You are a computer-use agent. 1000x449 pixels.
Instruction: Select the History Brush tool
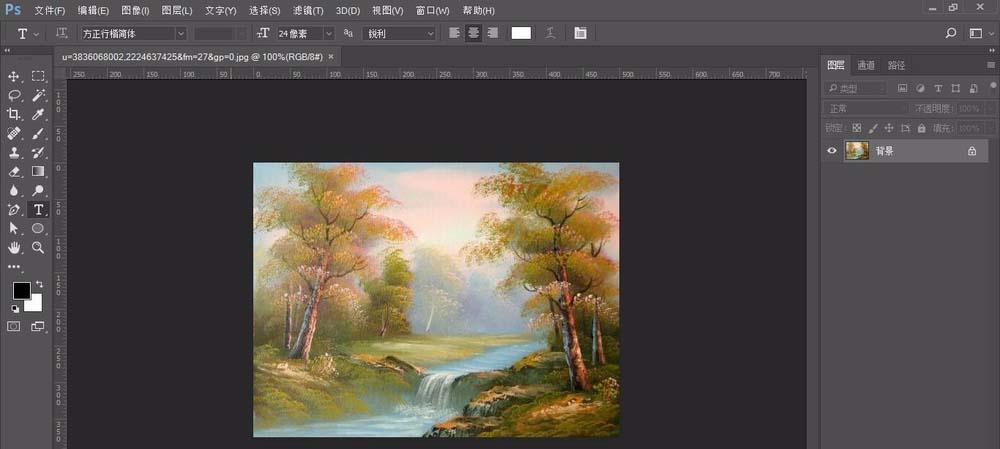(x=38, y=152)
